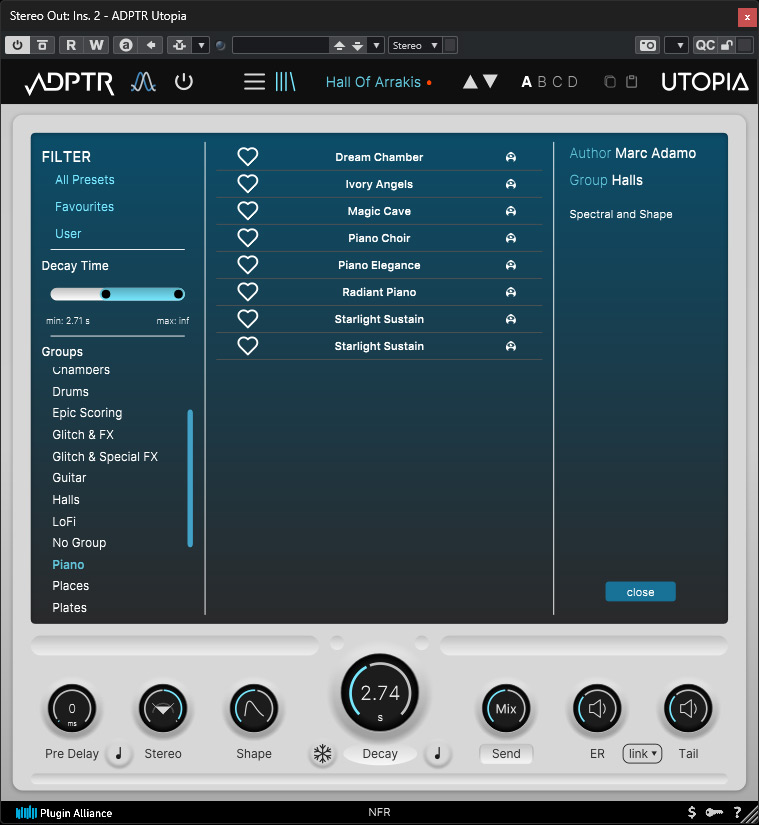Click the host snapshot camera icon
The image size is (759, 825).
(647, 45)
